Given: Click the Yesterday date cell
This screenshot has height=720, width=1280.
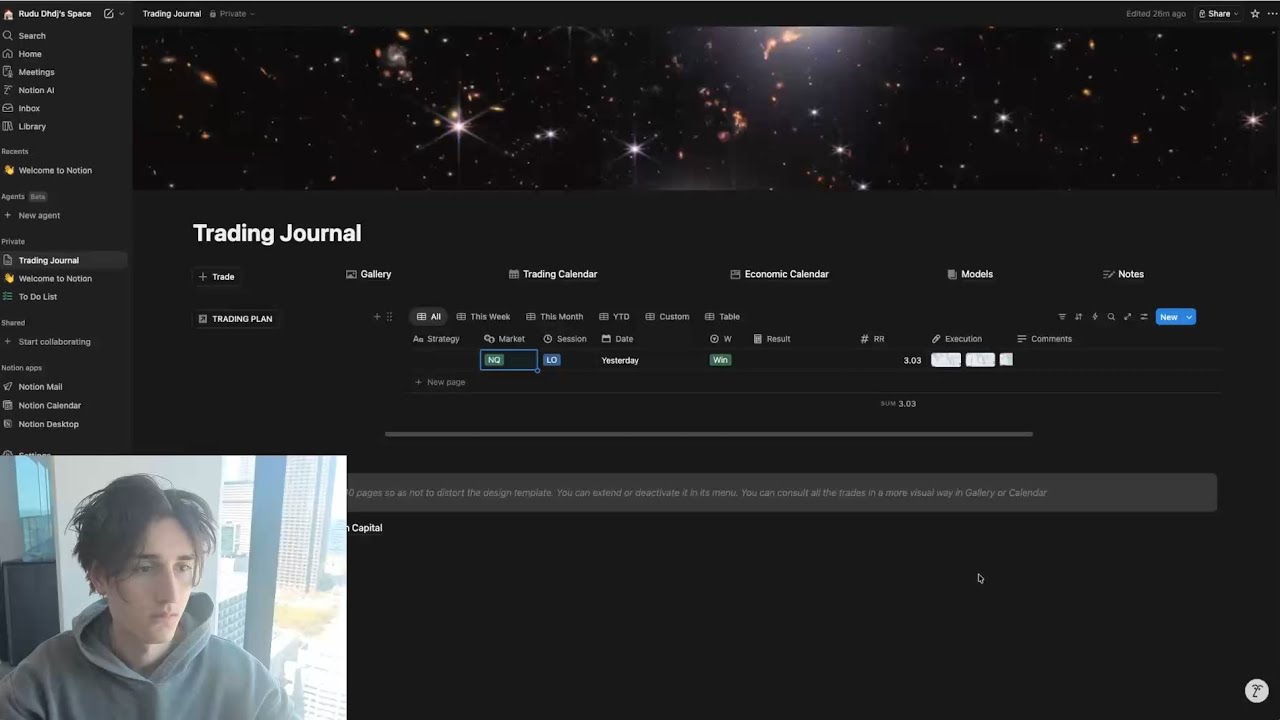Looking at the screenshot, I should pyautogui.click(x=620, y=360).
